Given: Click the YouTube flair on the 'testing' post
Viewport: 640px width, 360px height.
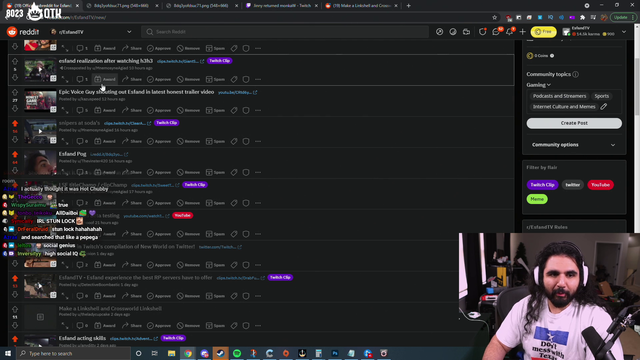Looking at the screenshot, I should tap(182, 215).
